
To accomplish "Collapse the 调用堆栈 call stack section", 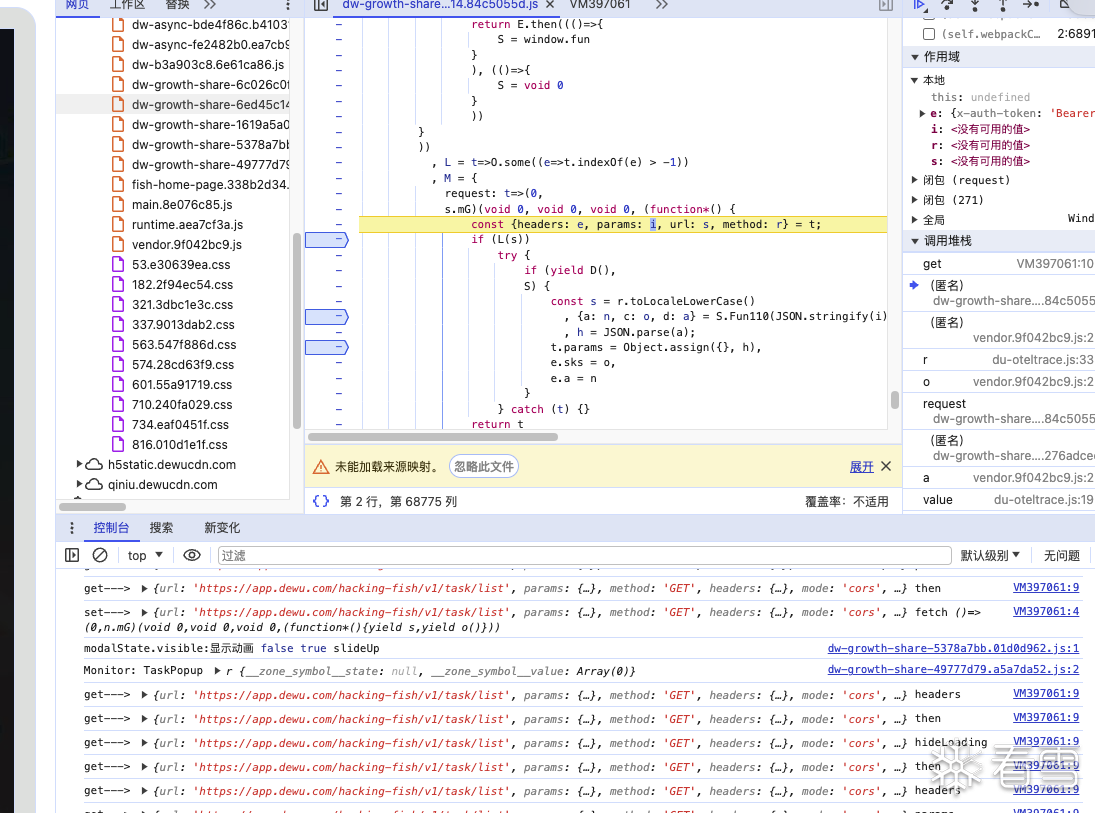I will point(915,241).
